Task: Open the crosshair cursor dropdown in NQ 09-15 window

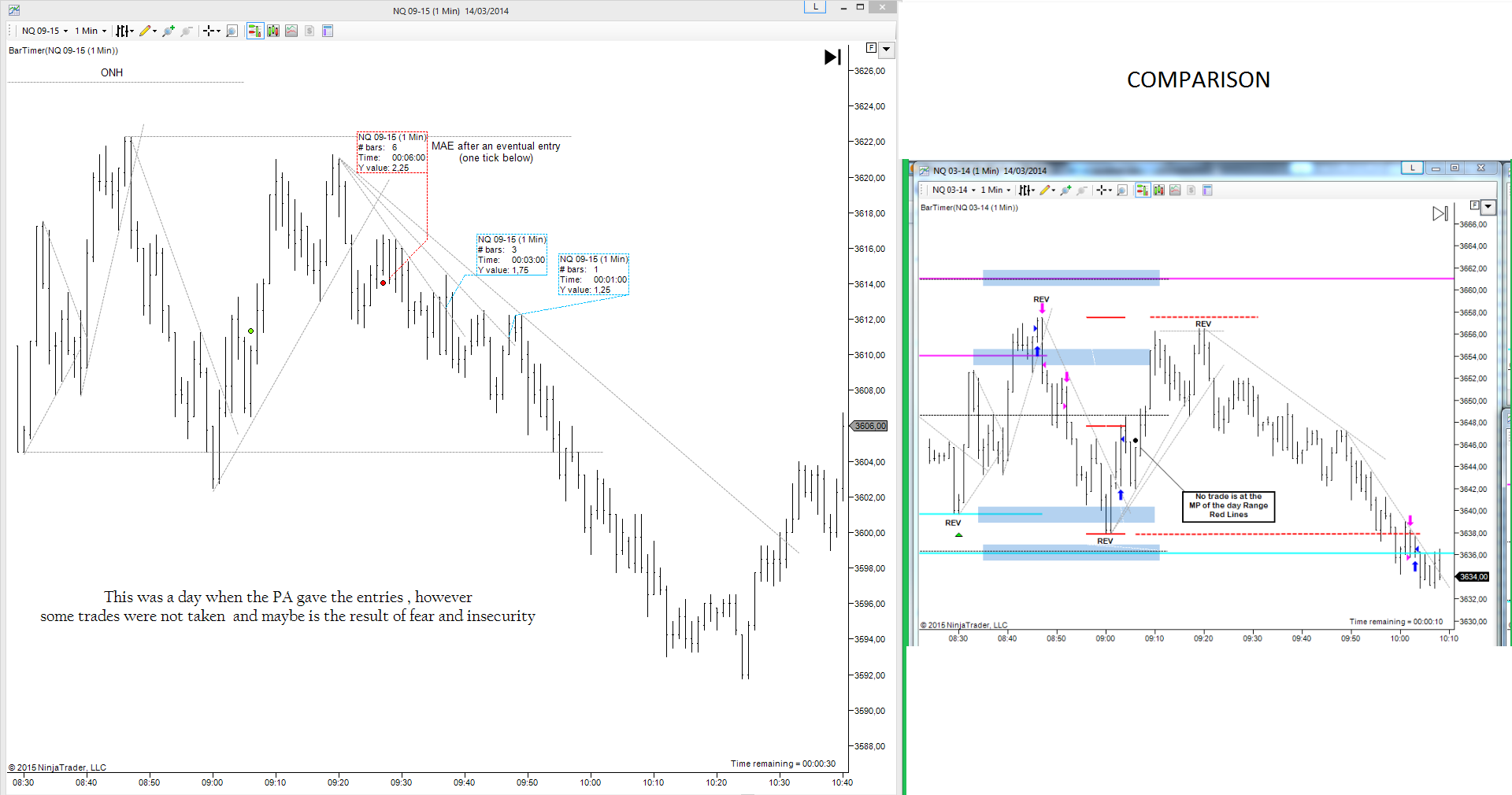Action: (x=211, y=31)
